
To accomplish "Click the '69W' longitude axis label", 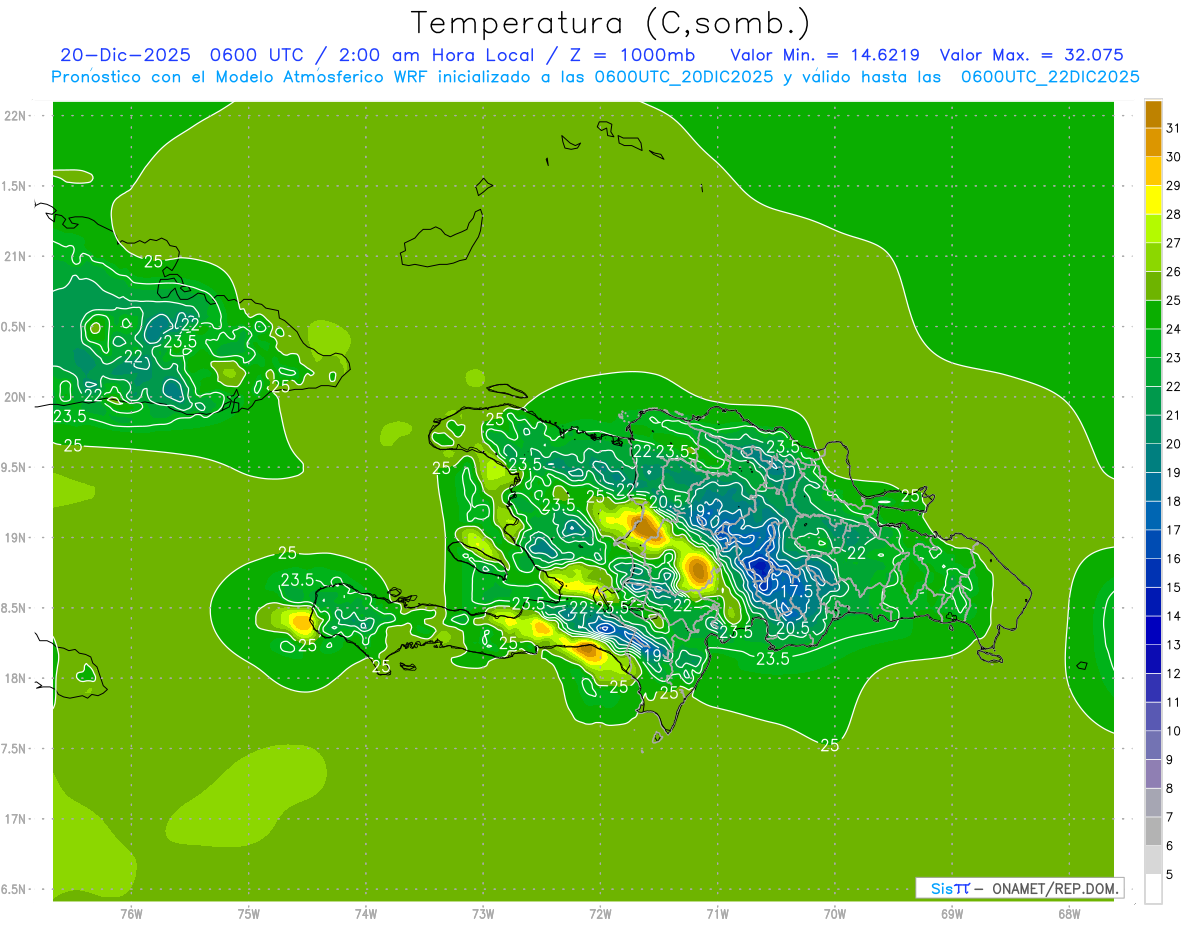I will tap(952, 914).
